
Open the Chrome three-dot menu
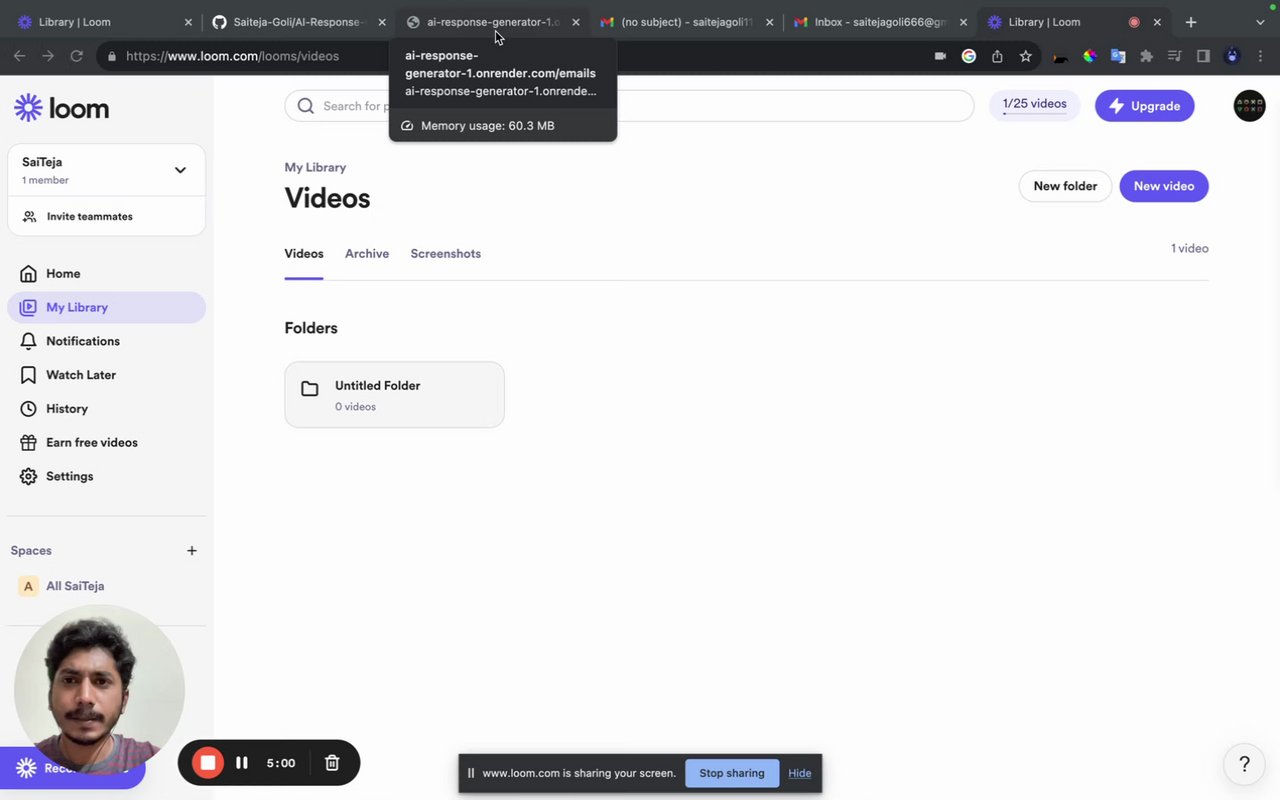(x=1261, y=56)
